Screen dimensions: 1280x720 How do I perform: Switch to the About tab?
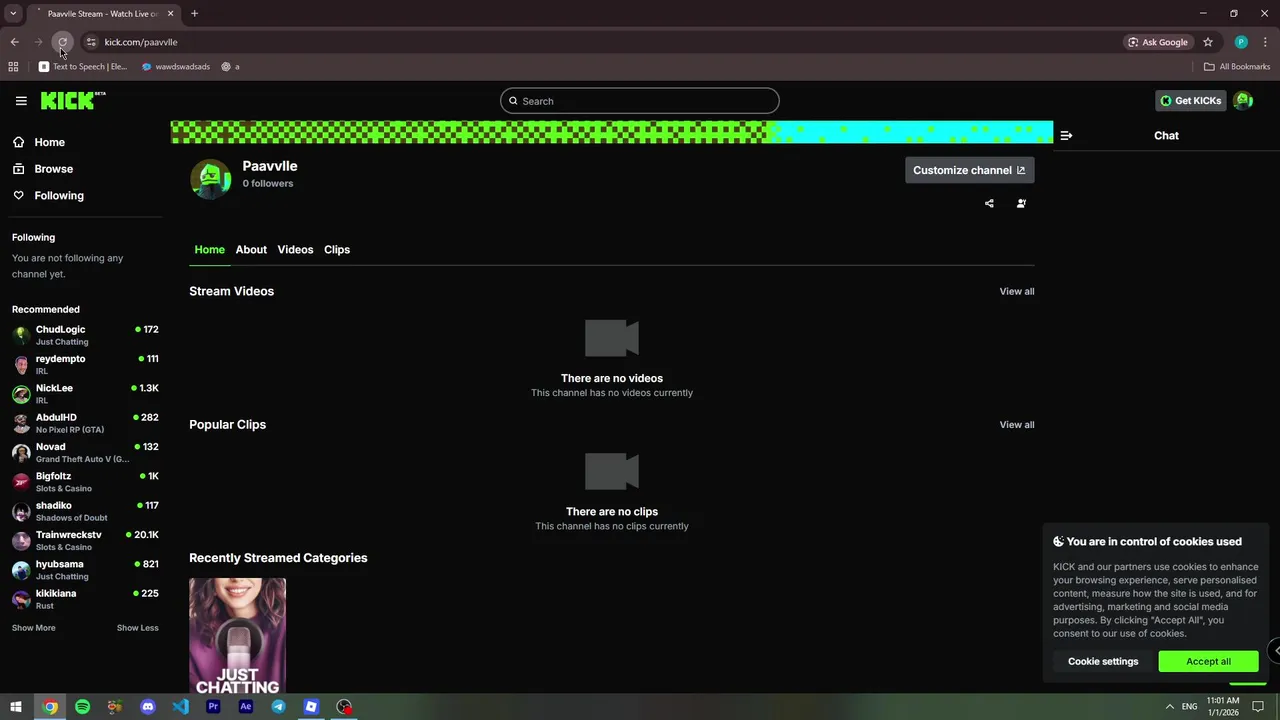point(251,250)
